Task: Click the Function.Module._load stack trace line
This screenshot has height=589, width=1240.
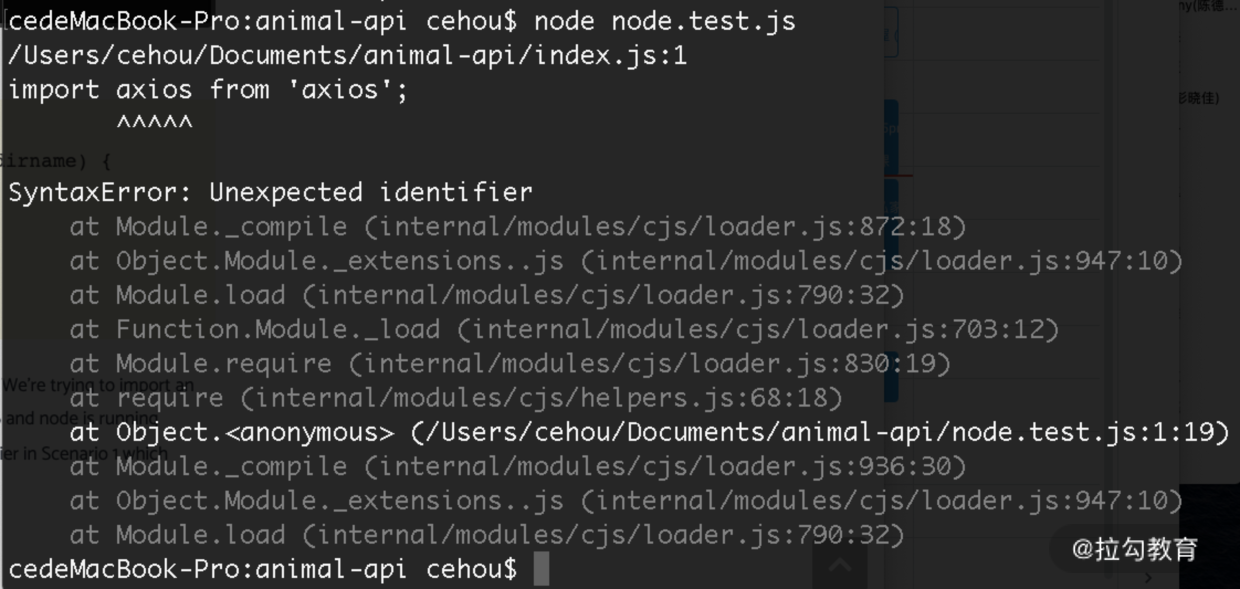Action: point(564,329)
